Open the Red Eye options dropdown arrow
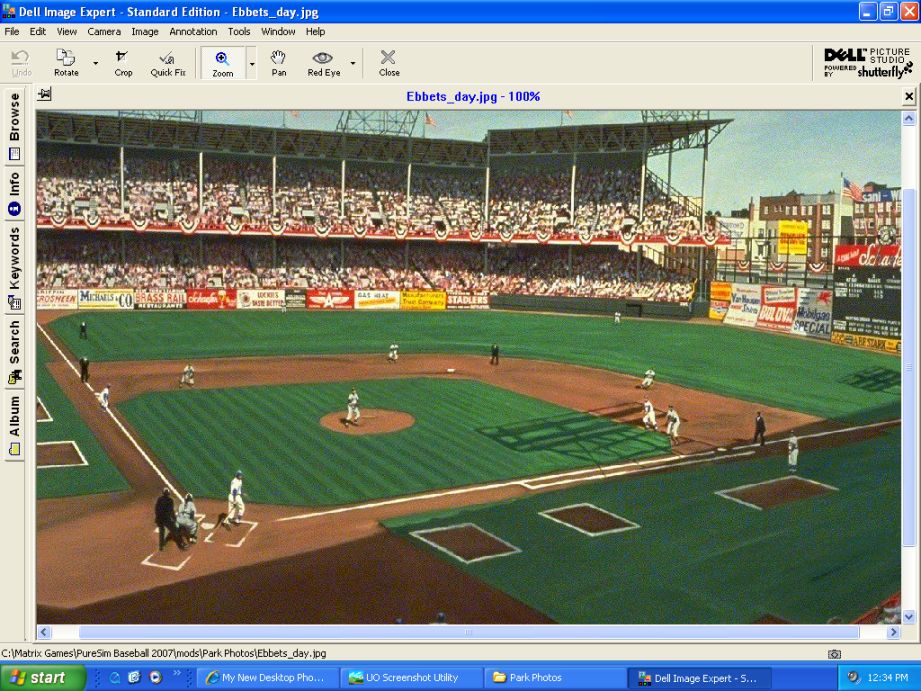The image size is (921, 691). pyautogui.click(x=352, y=63)
